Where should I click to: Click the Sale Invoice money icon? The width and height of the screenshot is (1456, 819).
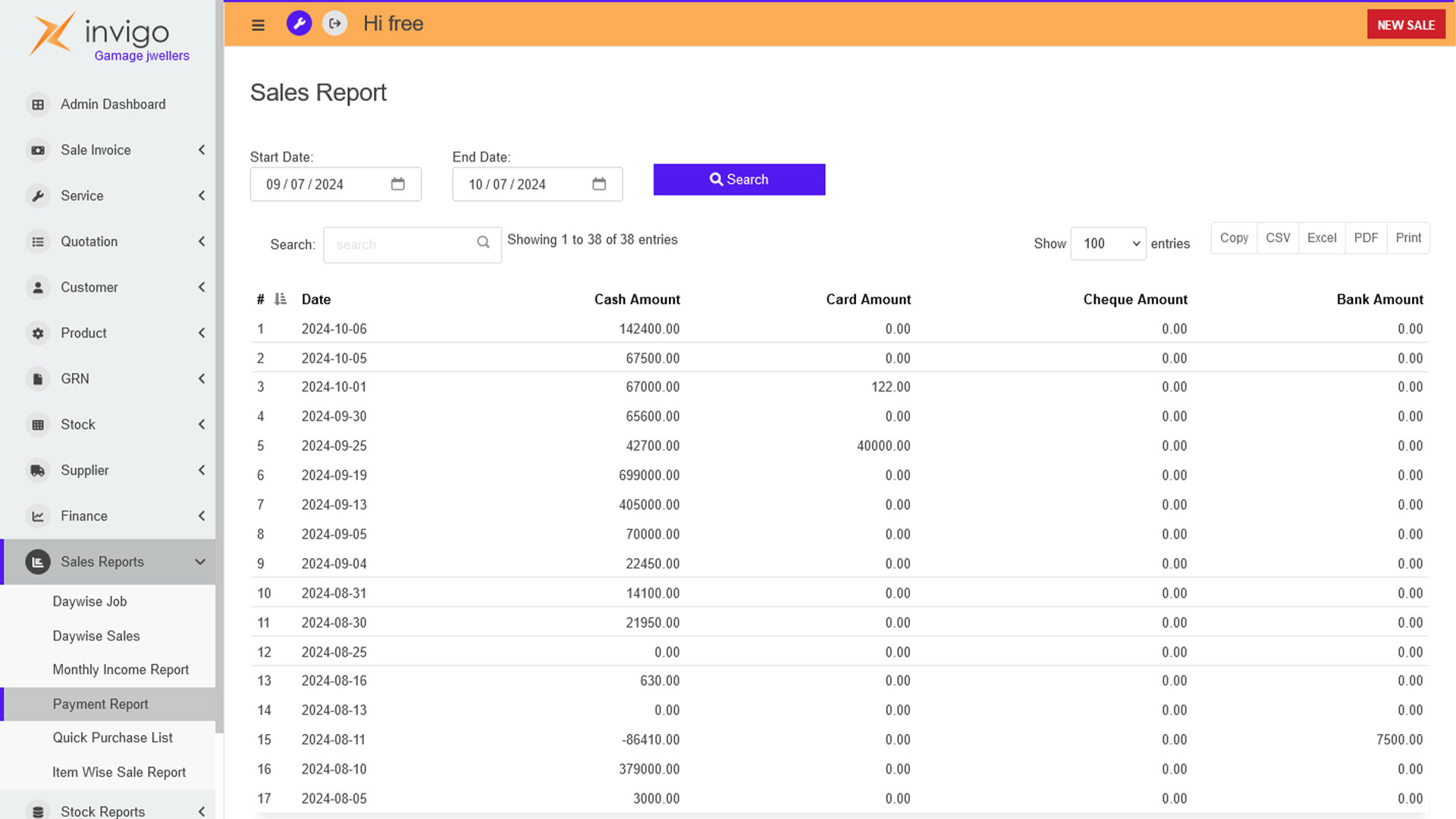point(38,150)
